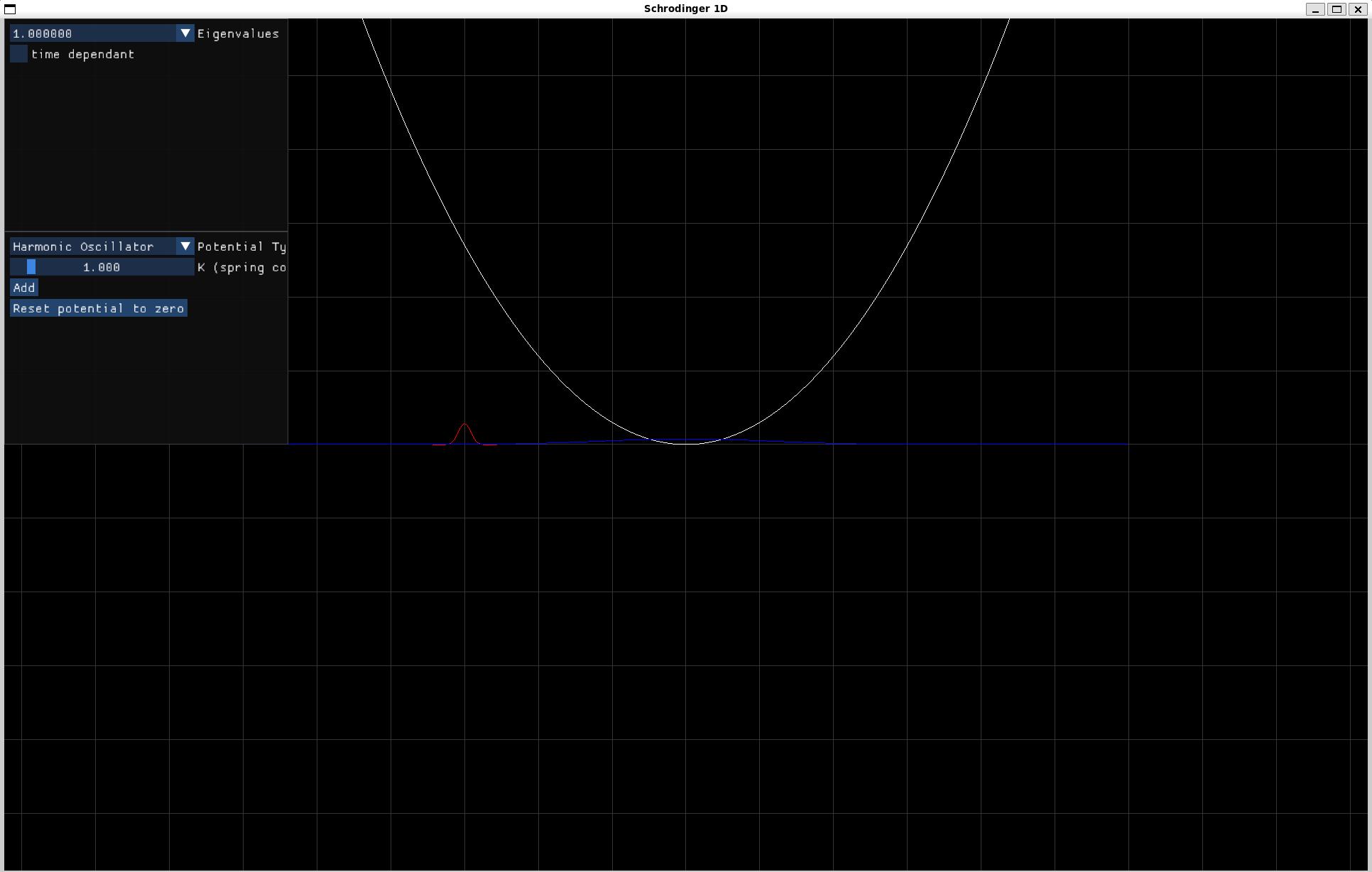This screenshot has height=872, width=1372.
Task: Expand the Potential Type dropdown arrow
Action: tap(185, 246)
